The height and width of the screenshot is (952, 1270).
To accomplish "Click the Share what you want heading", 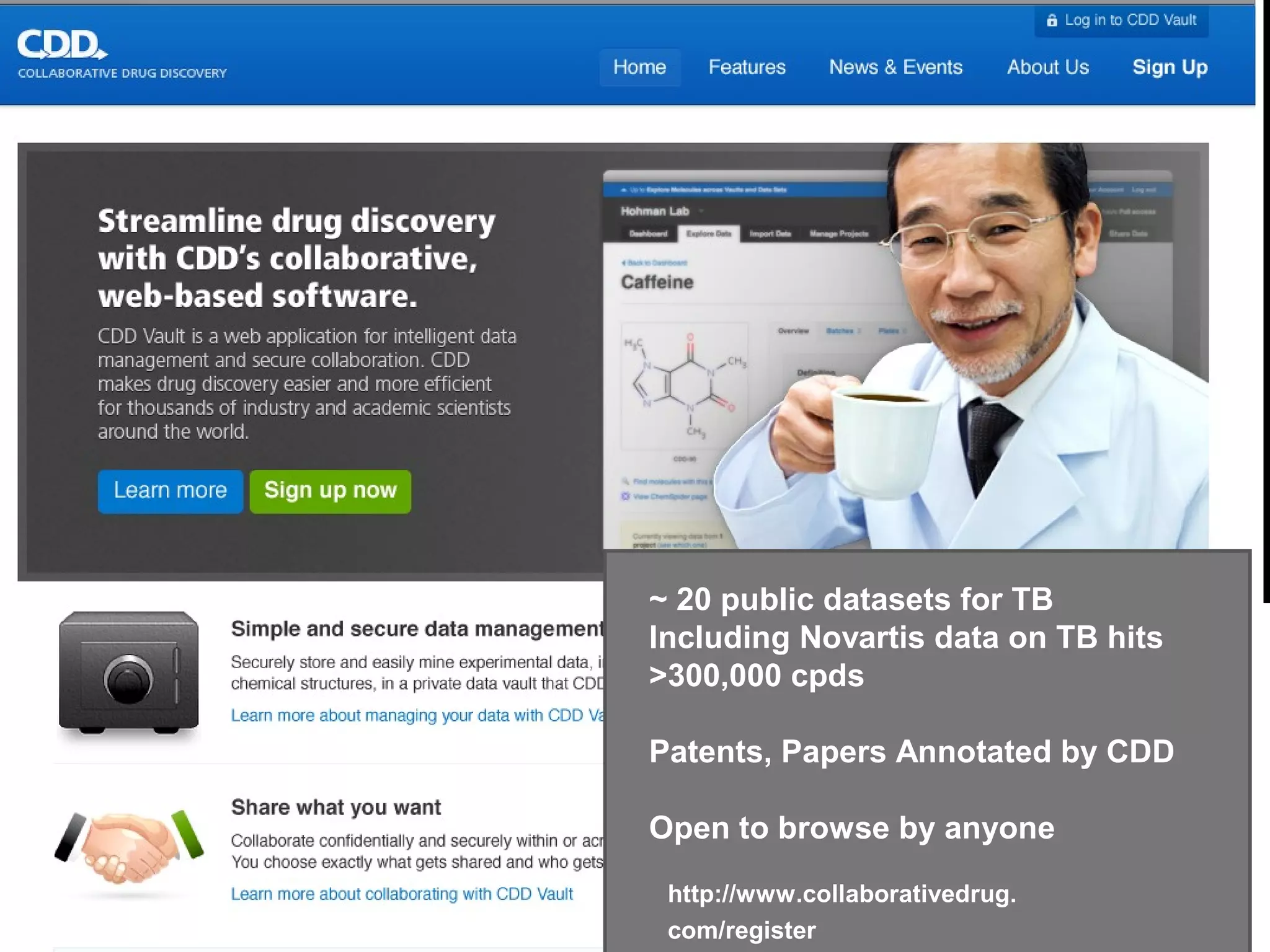I will tap(336, 807).
